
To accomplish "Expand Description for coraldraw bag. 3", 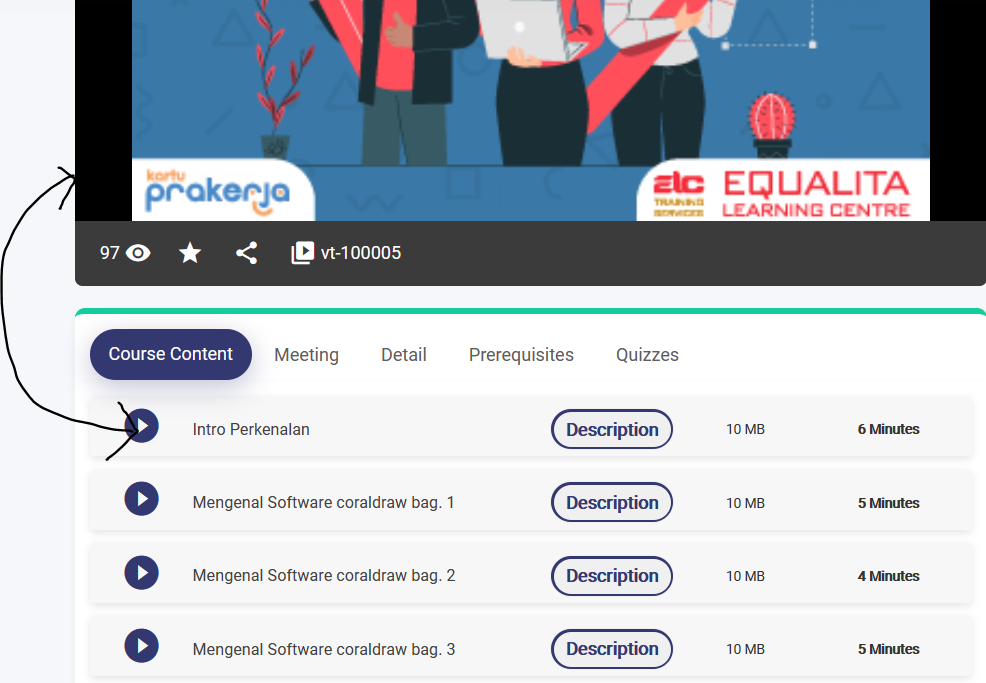I will coord(612,648).
